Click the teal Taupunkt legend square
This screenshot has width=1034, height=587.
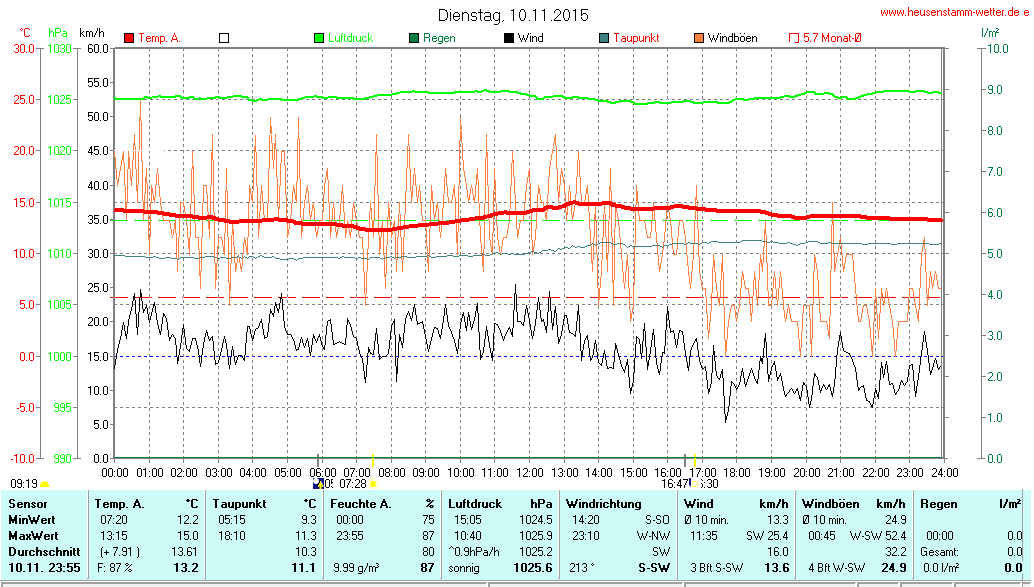click(x=604, y=38)
